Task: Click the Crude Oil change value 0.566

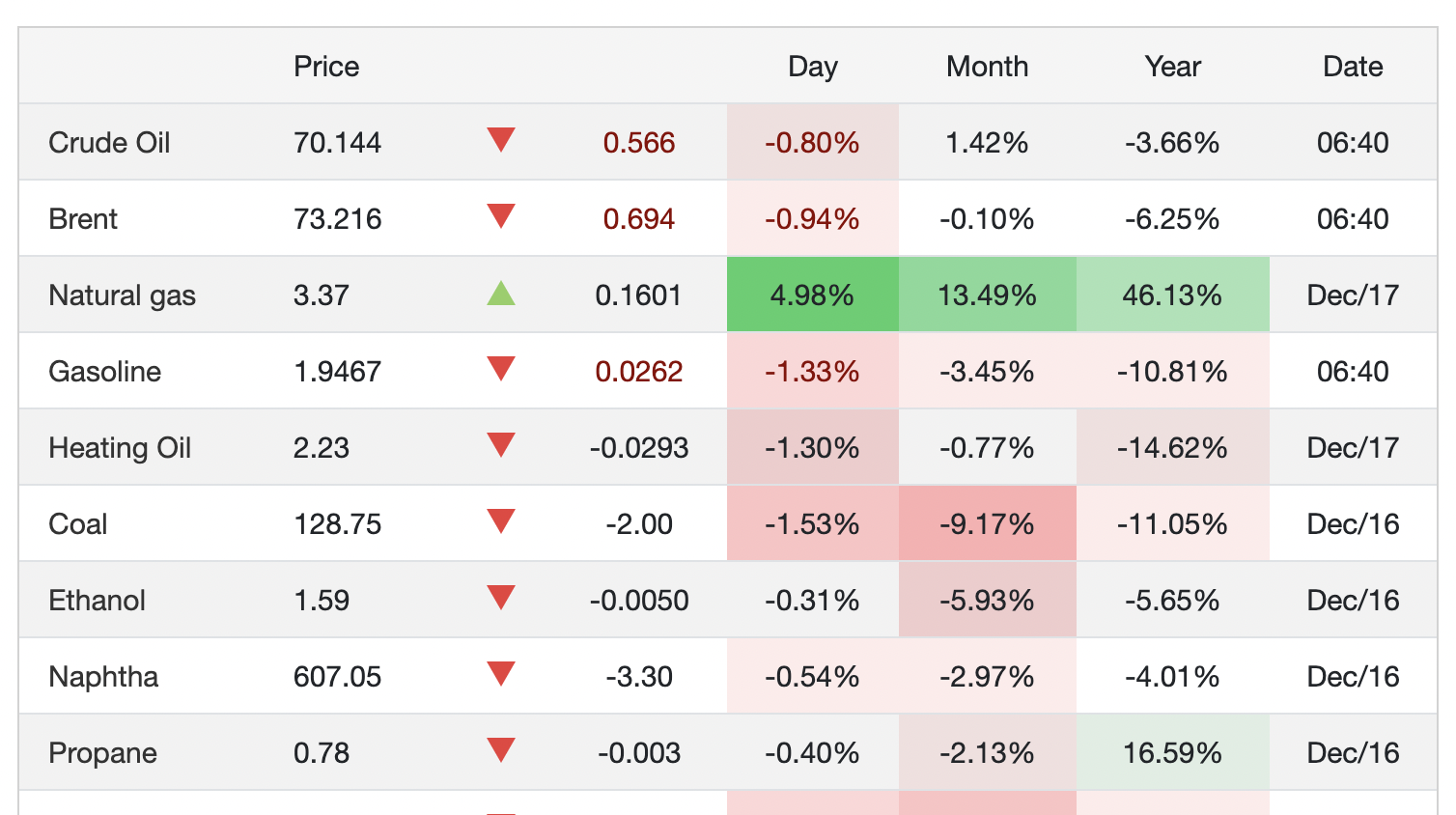Action: pos(639,143)
